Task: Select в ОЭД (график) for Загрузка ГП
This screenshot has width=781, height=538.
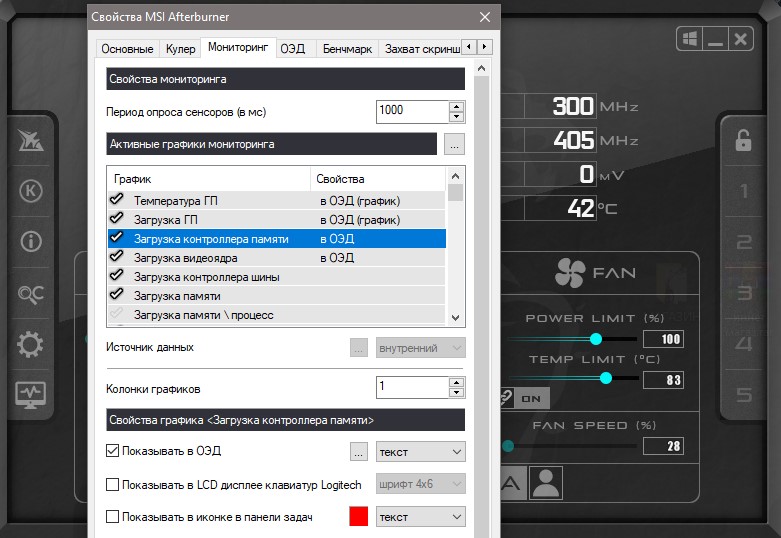Action: pyautogui.click(x=360, y=220)
